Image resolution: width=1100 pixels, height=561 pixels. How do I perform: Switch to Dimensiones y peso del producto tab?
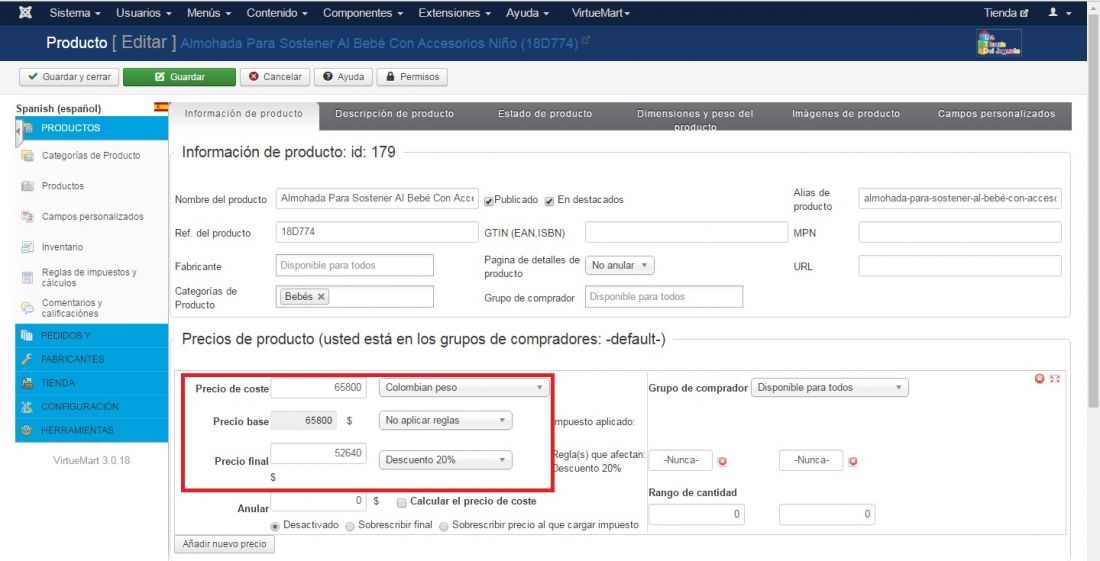point(695,117)
